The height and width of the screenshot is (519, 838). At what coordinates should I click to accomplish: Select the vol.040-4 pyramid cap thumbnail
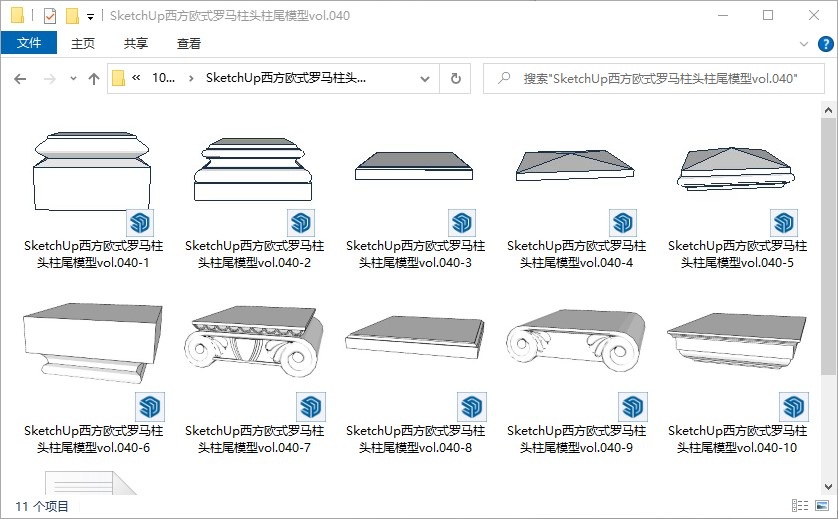(x=575, y=166)
